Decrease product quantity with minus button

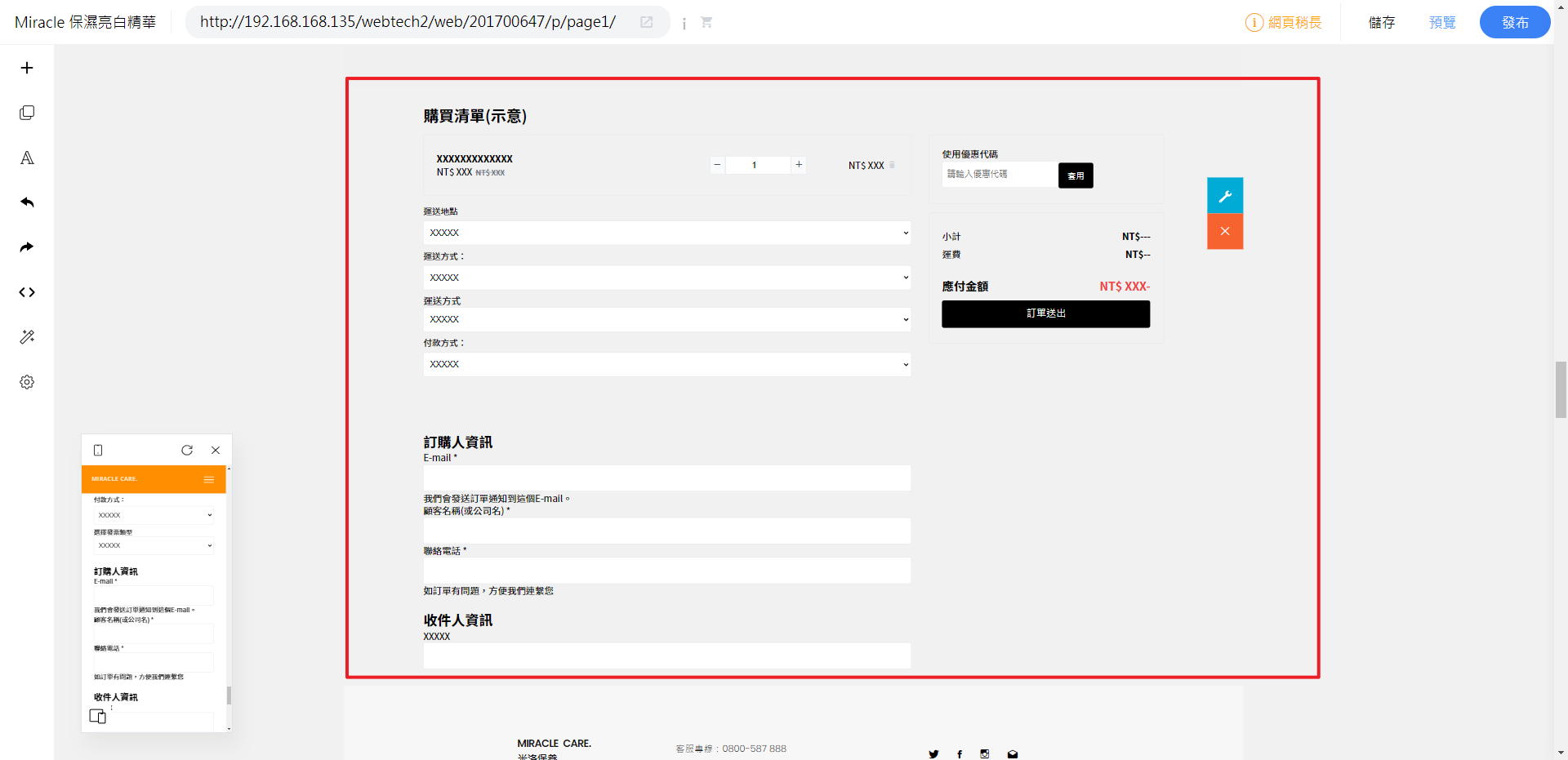pos(717,165)
